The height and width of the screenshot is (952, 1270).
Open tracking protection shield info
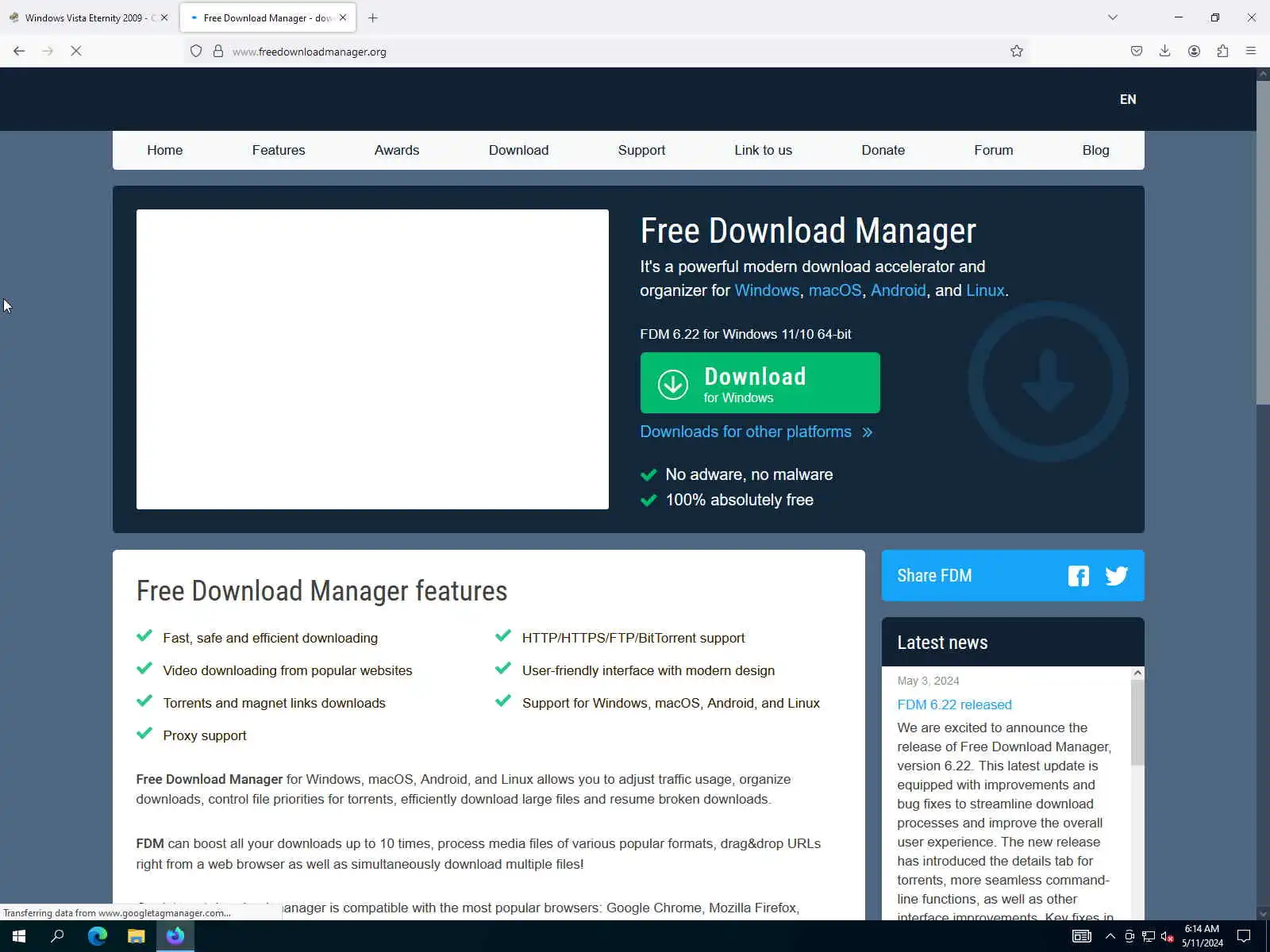click(x=196, y=52)
